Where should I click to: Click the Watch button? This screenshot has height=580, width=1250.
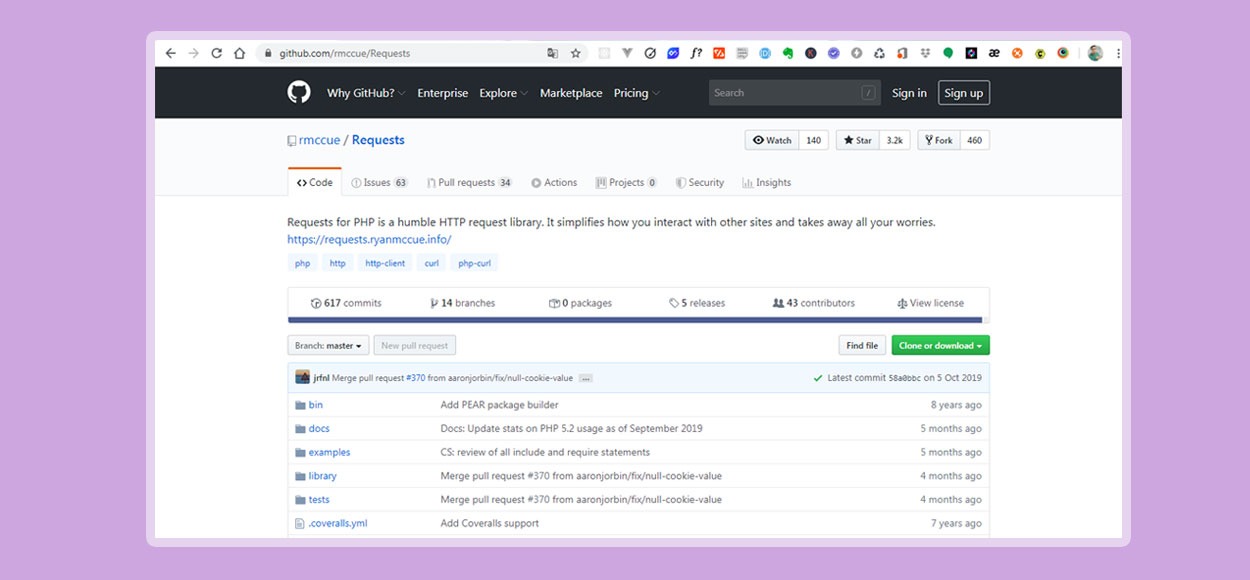tap(772, 140)
